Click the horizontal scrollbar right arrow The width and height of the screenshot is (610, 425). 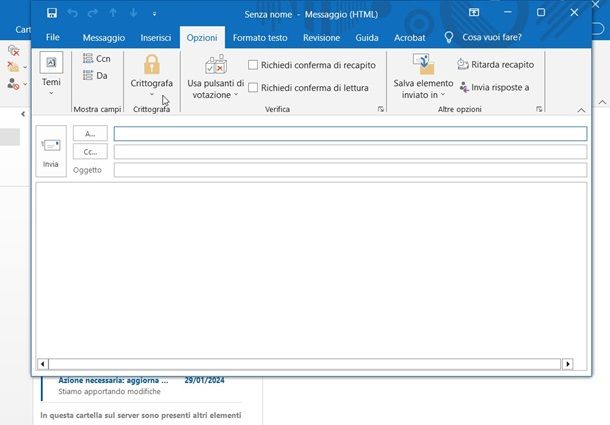568,364
